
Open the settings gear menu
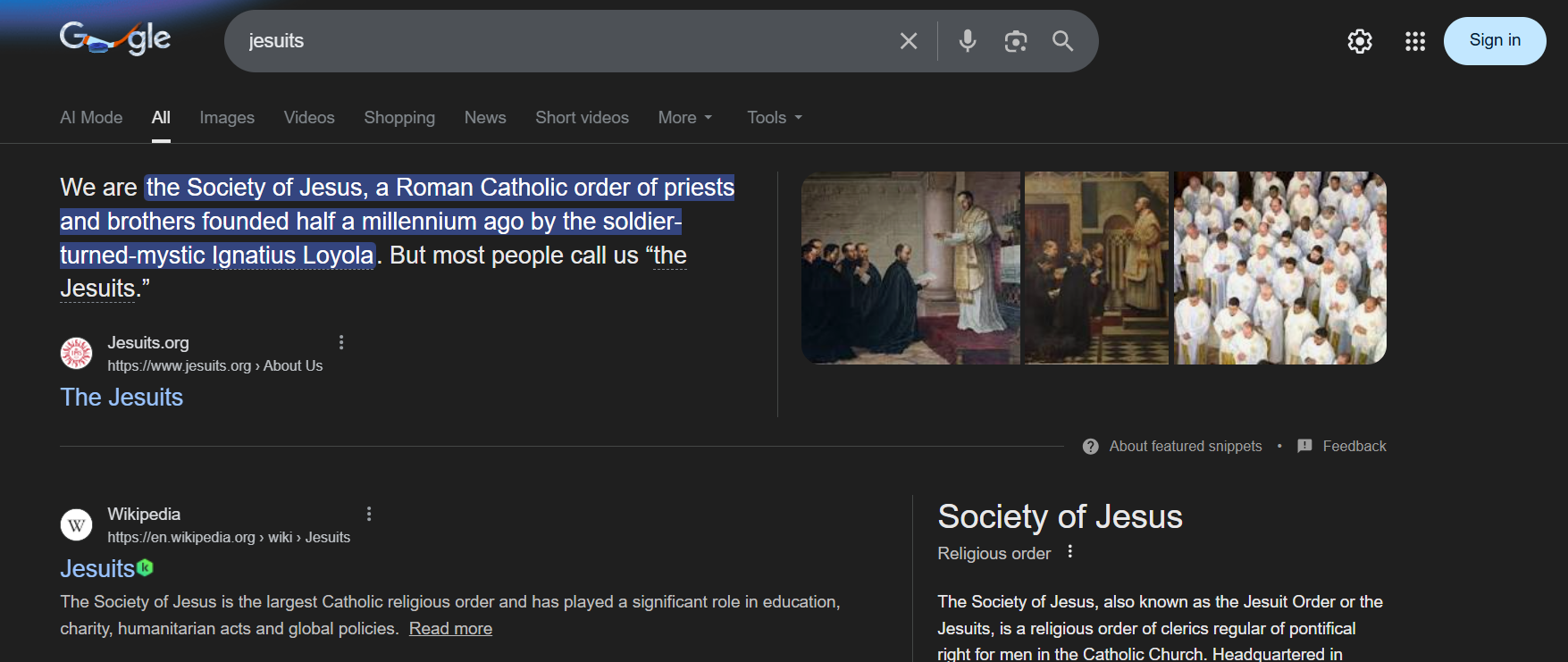(1359, 41)
